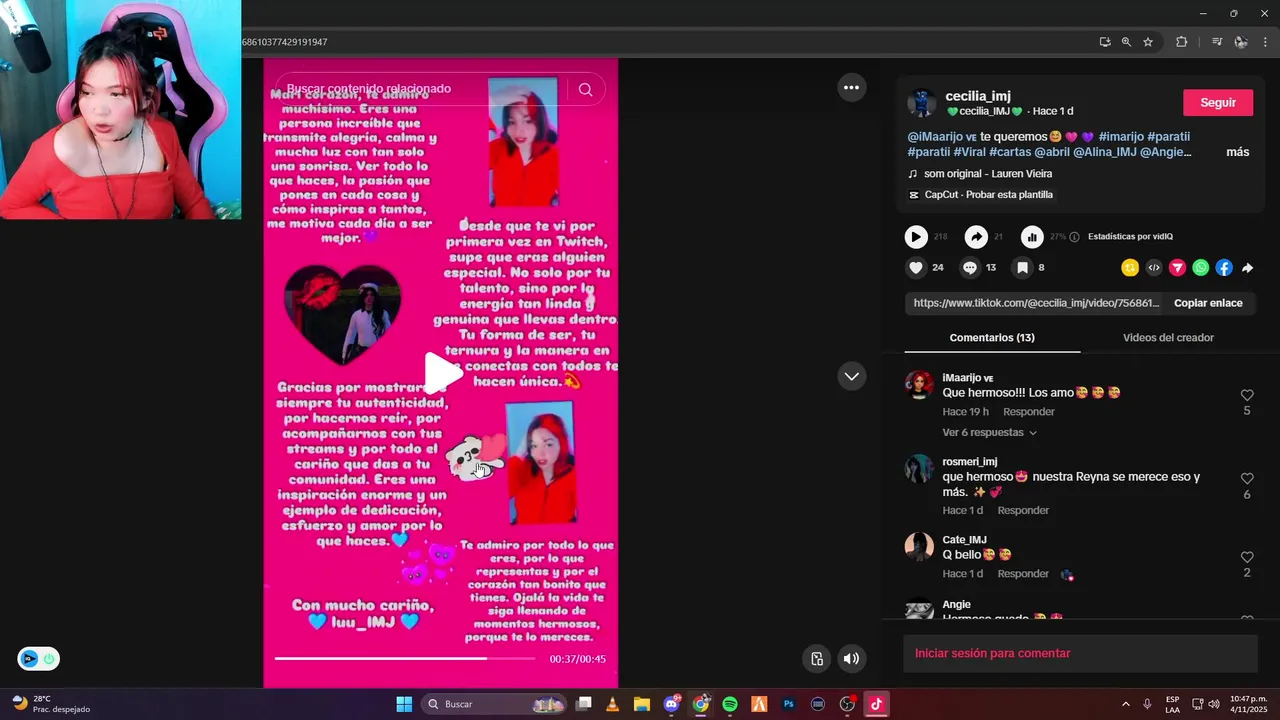1280x720 pixels.
Task: Like Cate_IMJ's comment heart
Action: (x=1247, y=557)
